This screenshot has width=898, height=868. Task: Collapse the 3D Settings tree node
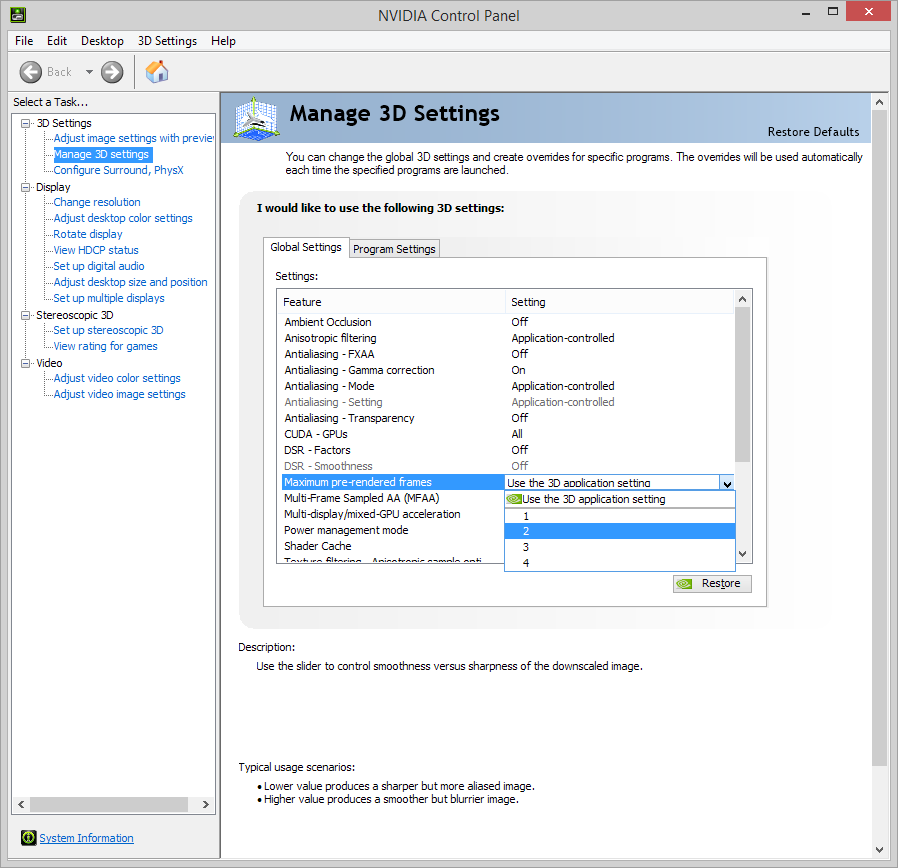point(25,123)
